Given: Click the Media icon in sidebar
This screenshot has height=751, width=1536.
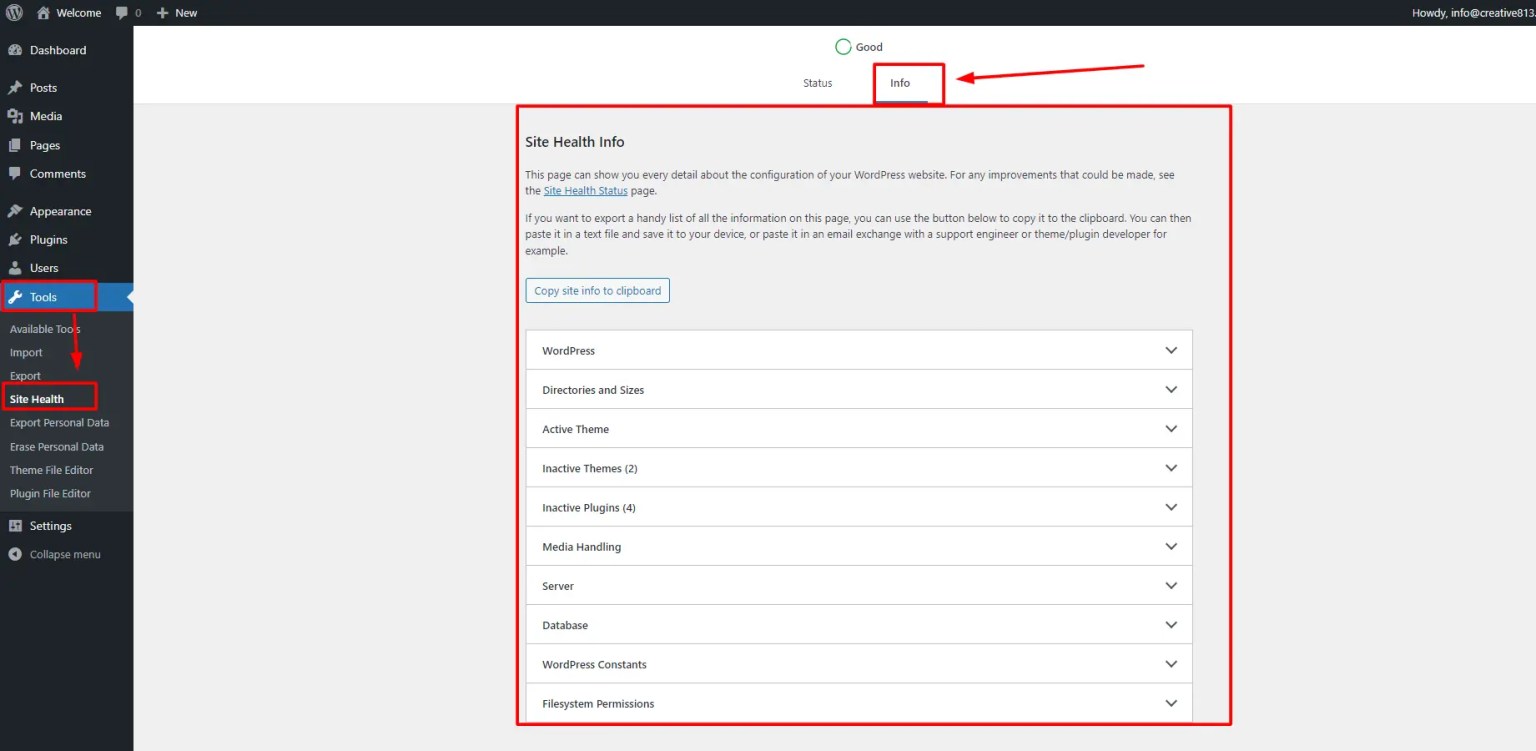Looking at the screenshot, I should [x=15, y=116].
